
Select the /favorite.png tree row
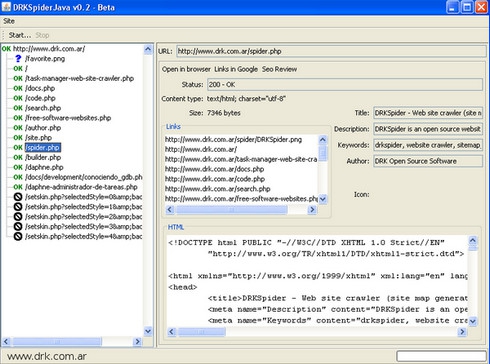[45, 59]
